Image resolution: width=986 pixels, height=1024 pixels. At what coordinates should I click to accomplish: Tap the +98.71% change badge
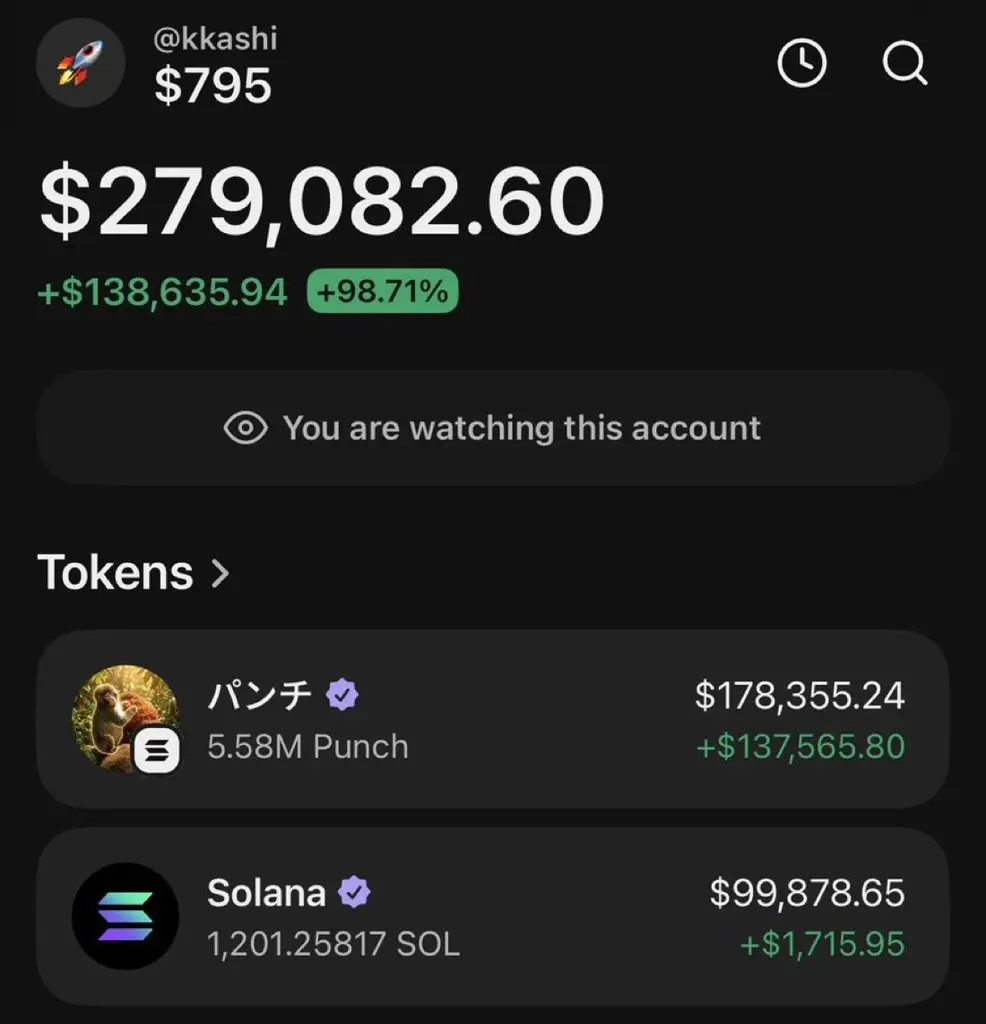point(383,291)
